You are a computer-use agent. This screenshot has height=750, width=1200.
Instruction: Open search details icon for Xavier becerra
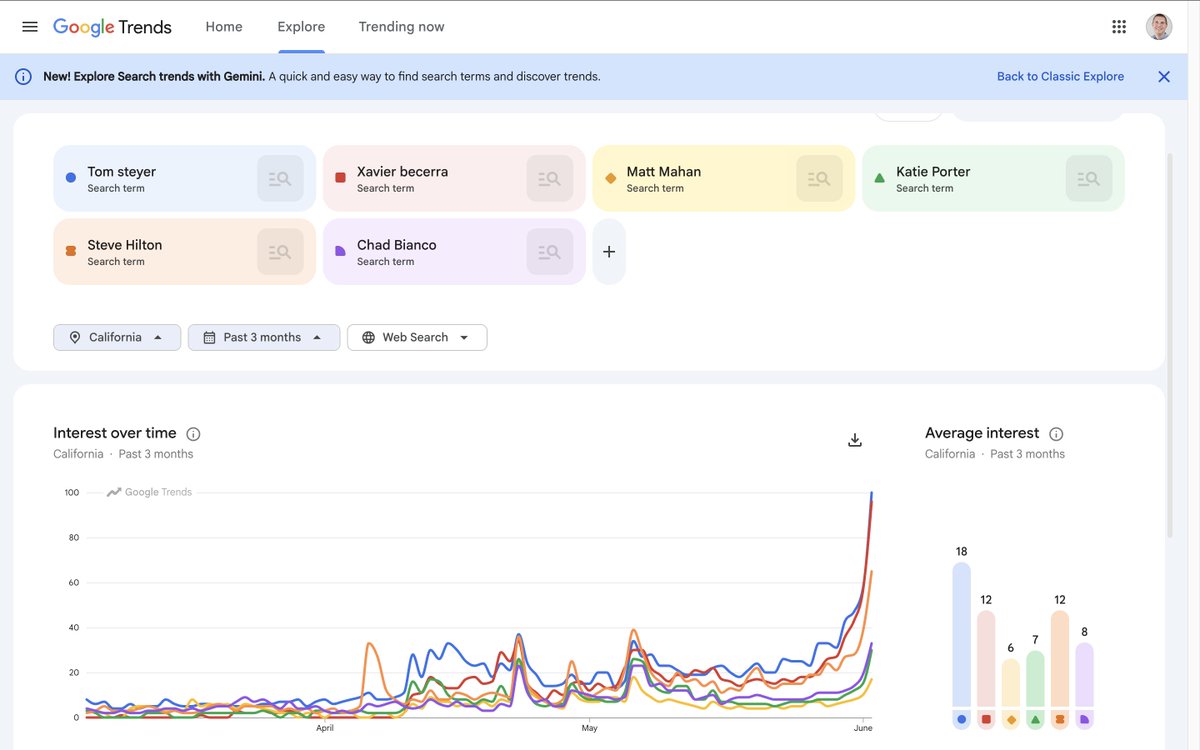(x=550, y=179)
